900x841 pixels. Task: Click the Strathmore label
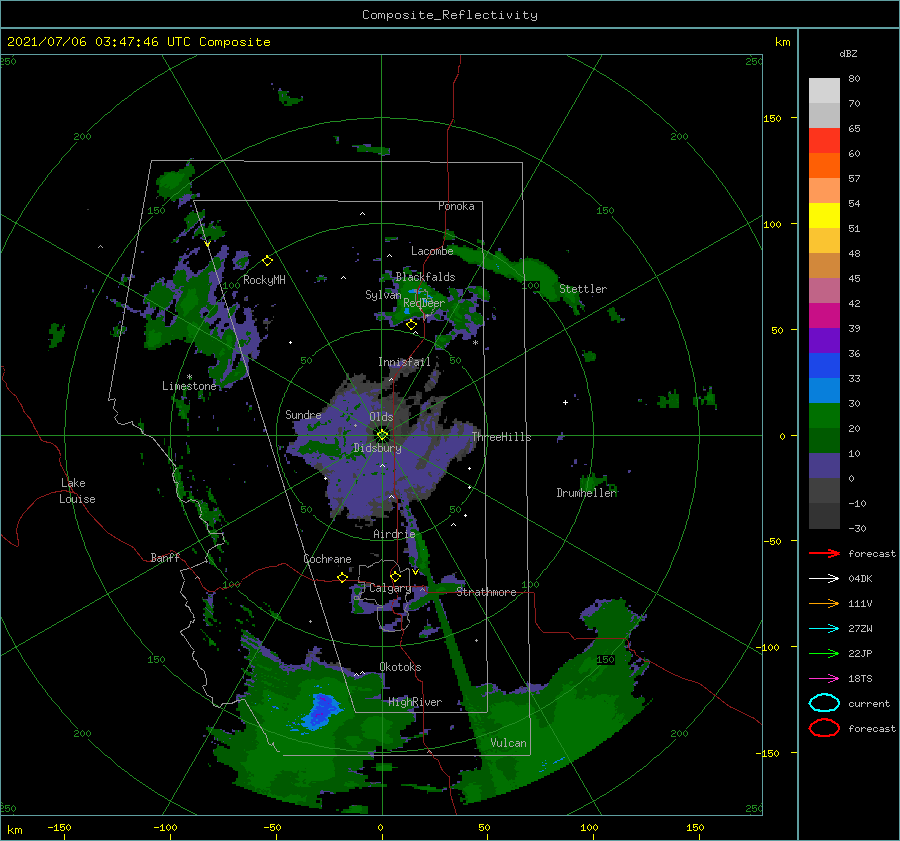tap(486, 592)
